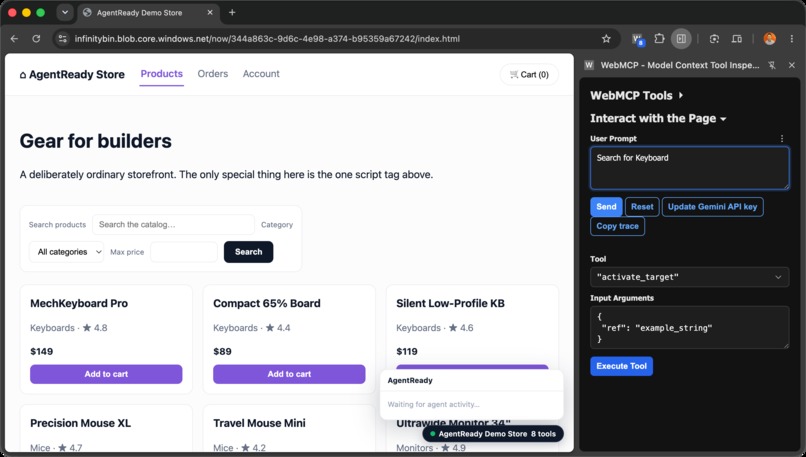This screenshot has height=457, width=806.
Task: Click the $149 price
Action: [42, 352]
